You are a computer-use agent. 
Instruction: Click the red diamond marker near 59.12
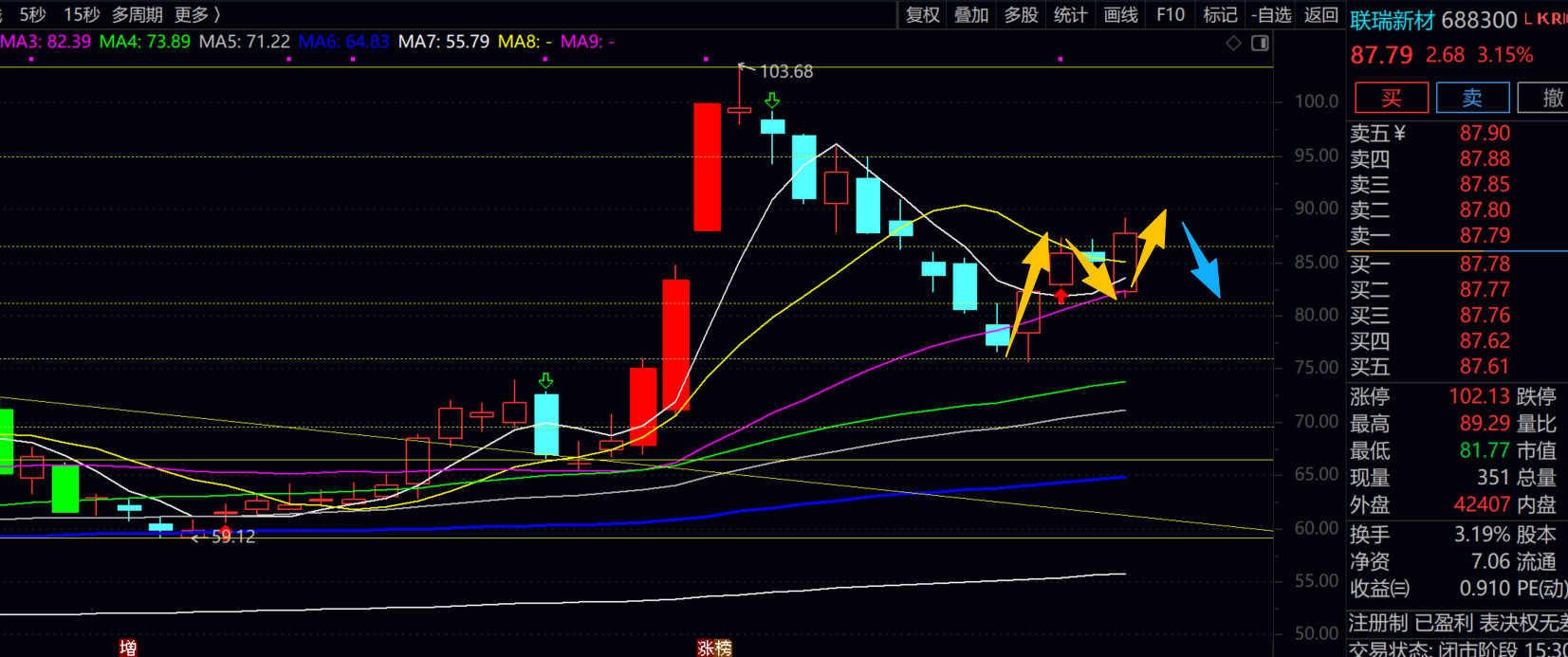coord(226,532)
